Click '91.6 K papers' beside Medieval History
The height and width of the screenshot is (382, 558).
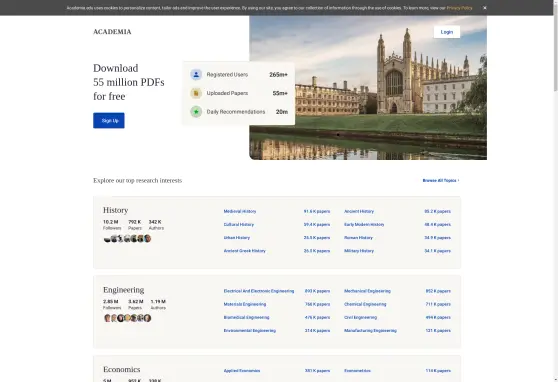click(317, 211)
